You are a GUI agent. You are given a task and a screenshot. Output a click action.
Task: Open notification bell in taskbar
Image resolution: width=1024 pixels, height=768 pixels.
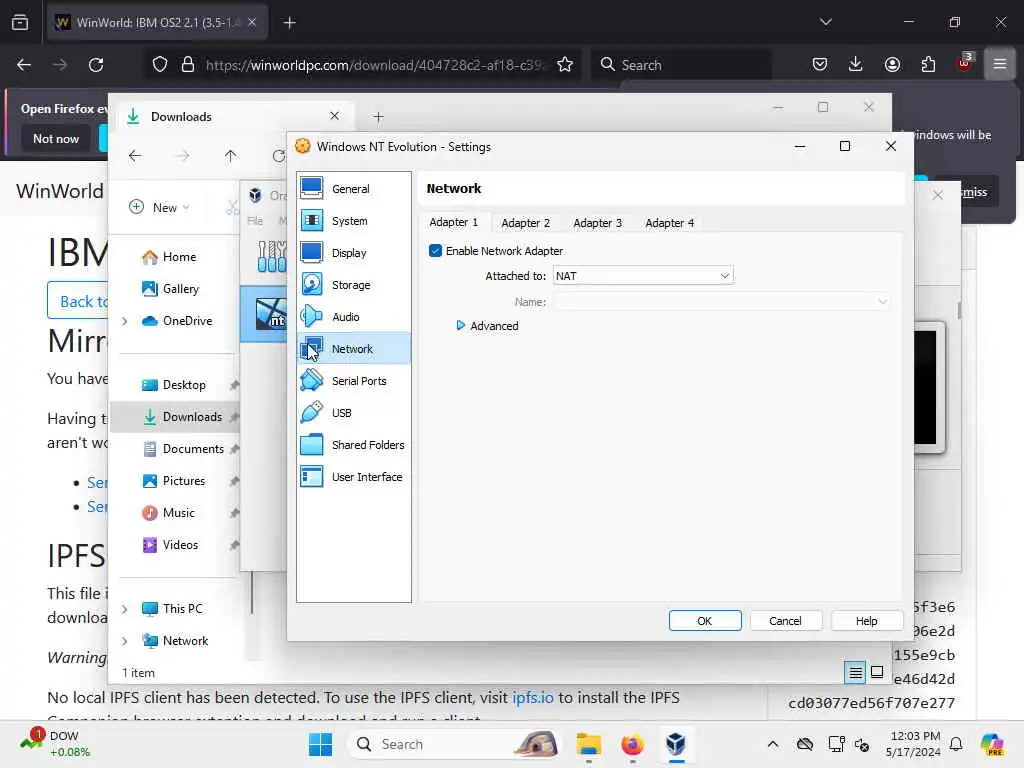(956, 744)
